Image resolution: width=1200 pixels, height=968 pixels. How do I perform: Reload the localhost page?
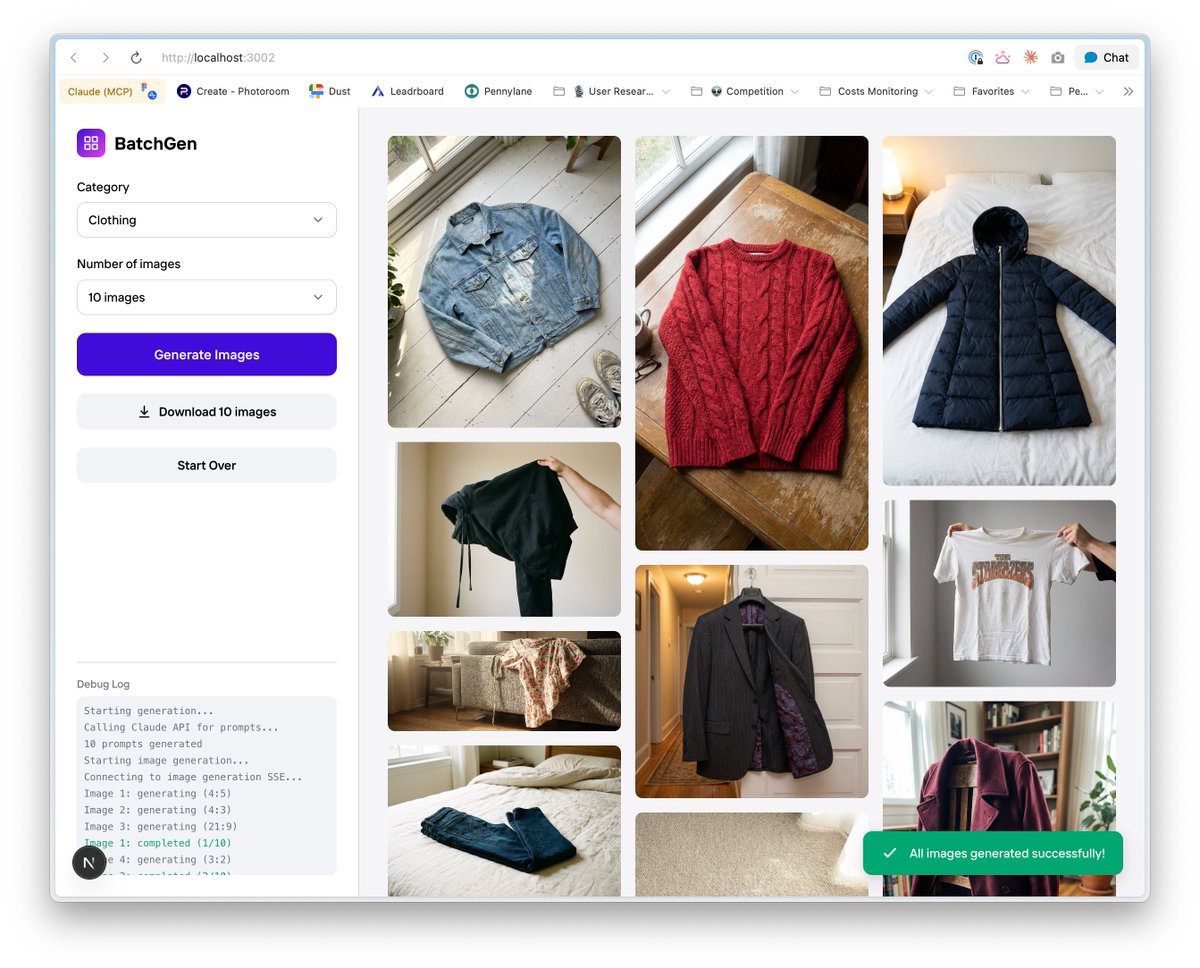pyautogui.click(x=136, y=58)
